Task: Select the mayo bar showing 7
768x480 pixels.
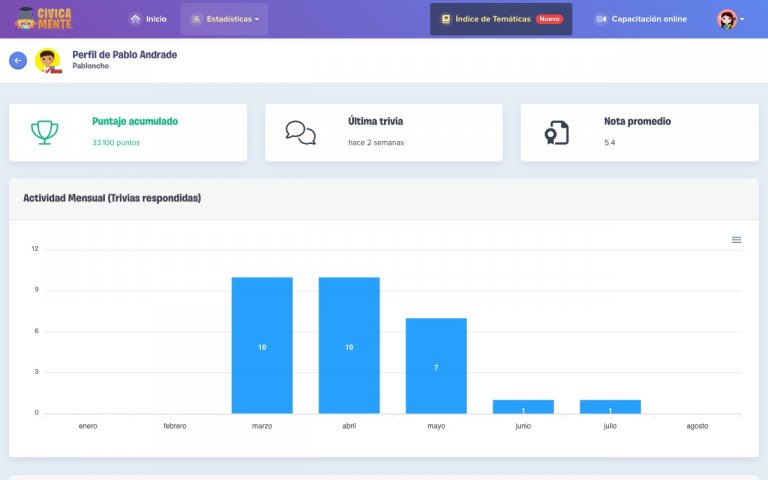Action: (436, 366)
